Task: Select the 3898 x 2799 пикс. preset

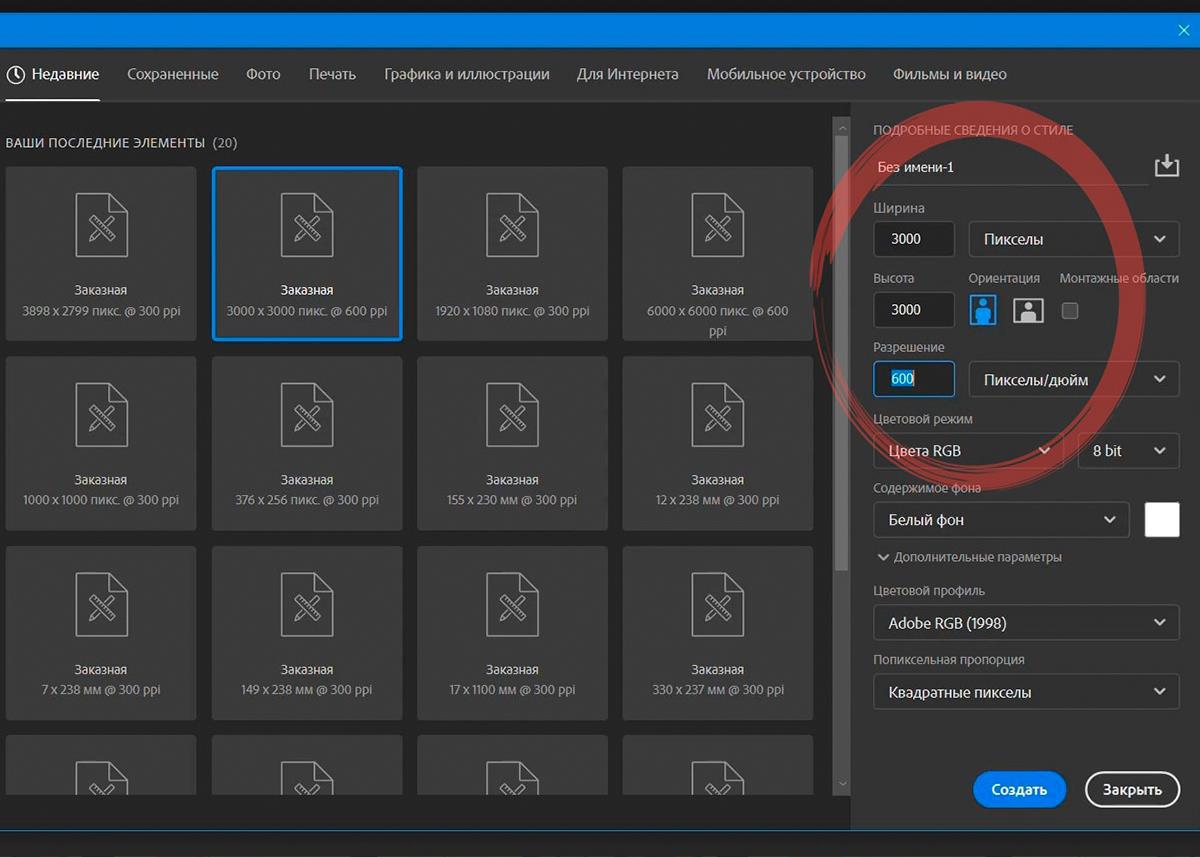Action: [101, 254]
